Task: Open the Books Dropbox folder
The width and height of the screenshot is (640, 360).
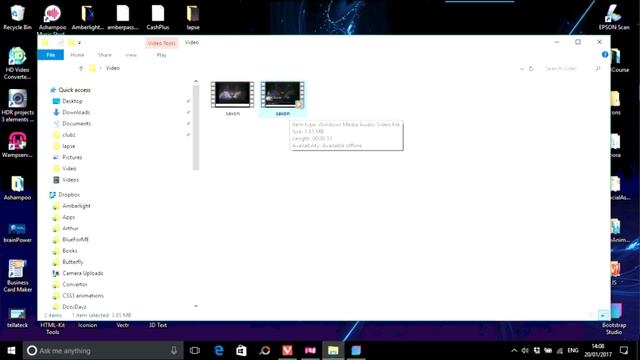Action: click(x=69, y=251)
